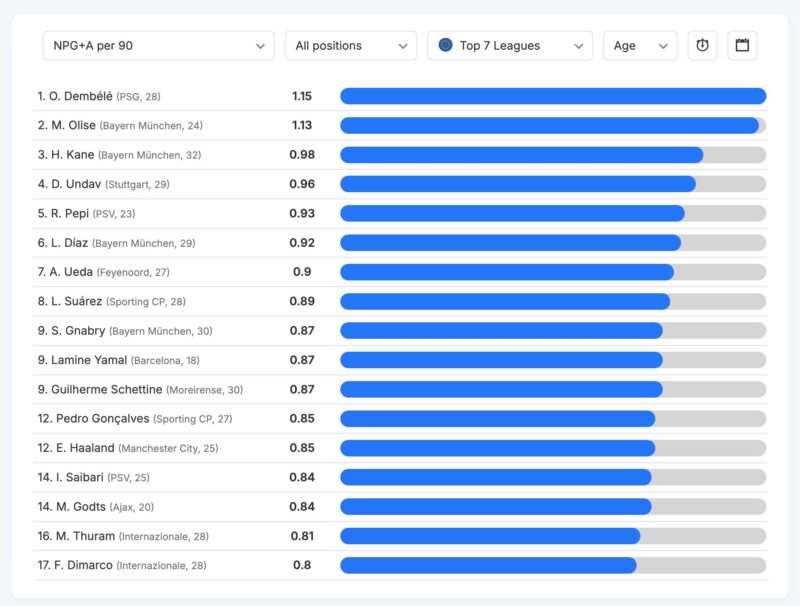Click the globe icon beside Top 7 Leagues
The height and width of the screenshot is (606, 800).
(x=446, y=46)
